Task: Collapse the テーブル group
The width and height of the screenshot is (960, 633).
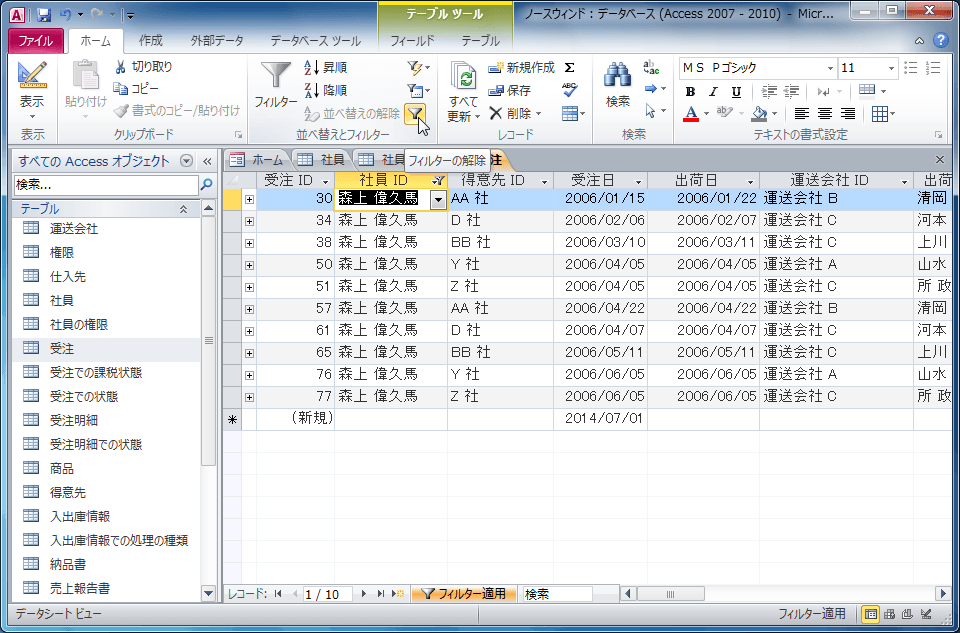Action: pos(183,209)
